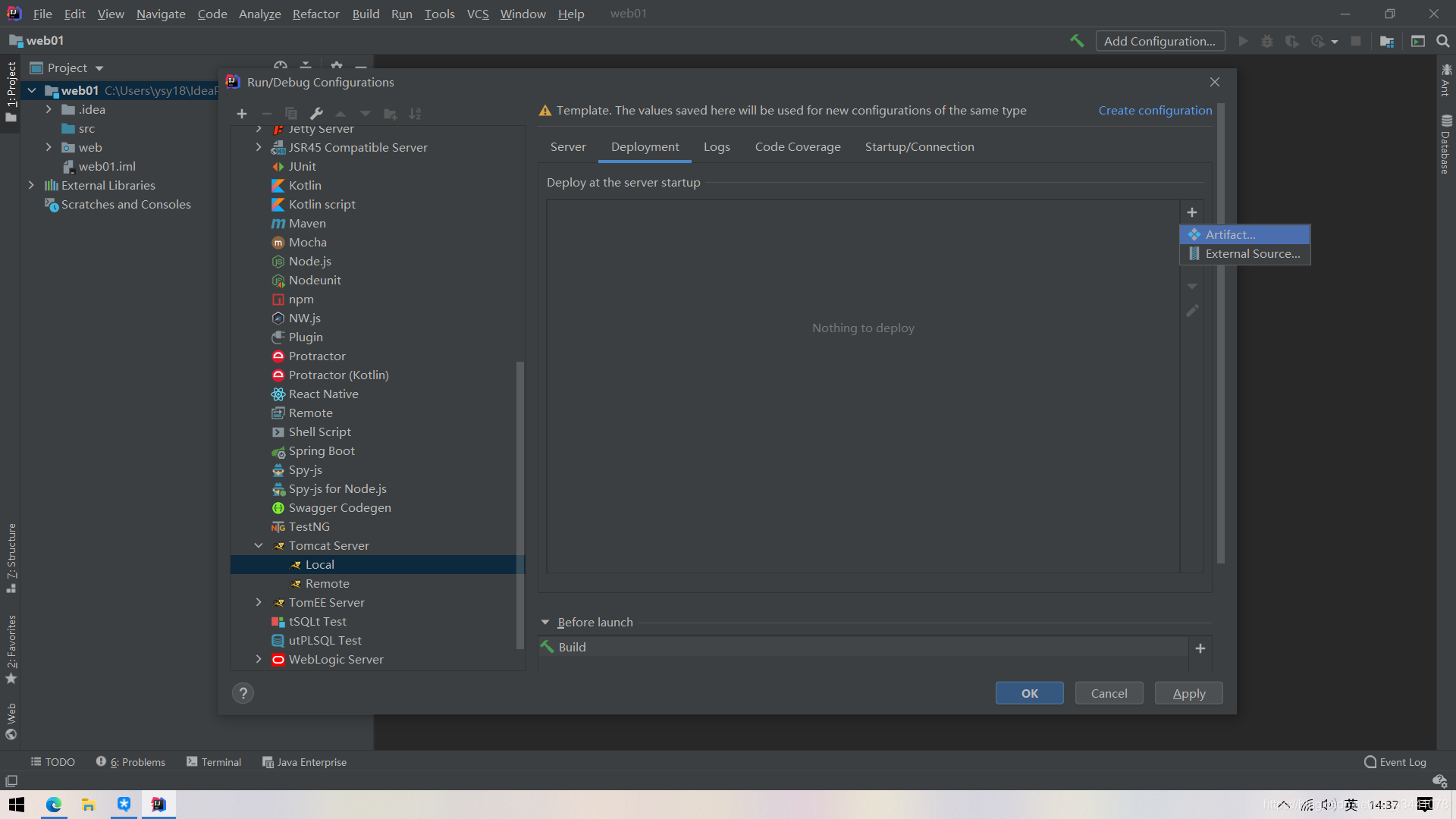The width and height of the screenshot is (1456, 819).
Task: Click the add configuration plus icon
Action: pos(242,114)
